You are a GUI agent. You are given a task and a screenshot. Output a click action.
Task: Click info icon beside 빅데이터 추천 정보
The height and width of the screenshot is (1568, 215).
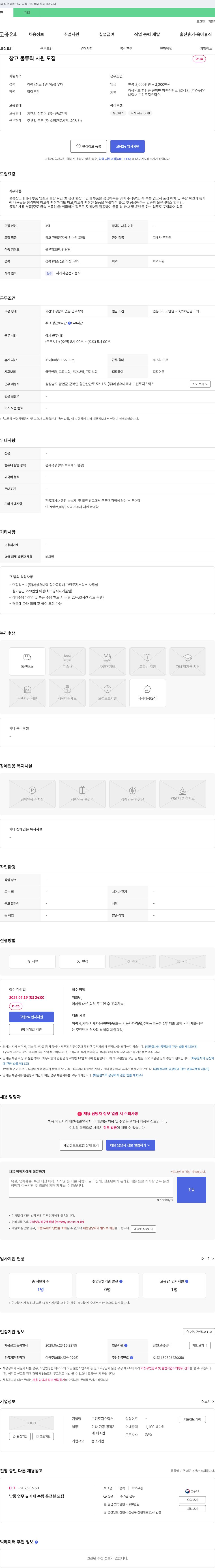coord(36,1542)
